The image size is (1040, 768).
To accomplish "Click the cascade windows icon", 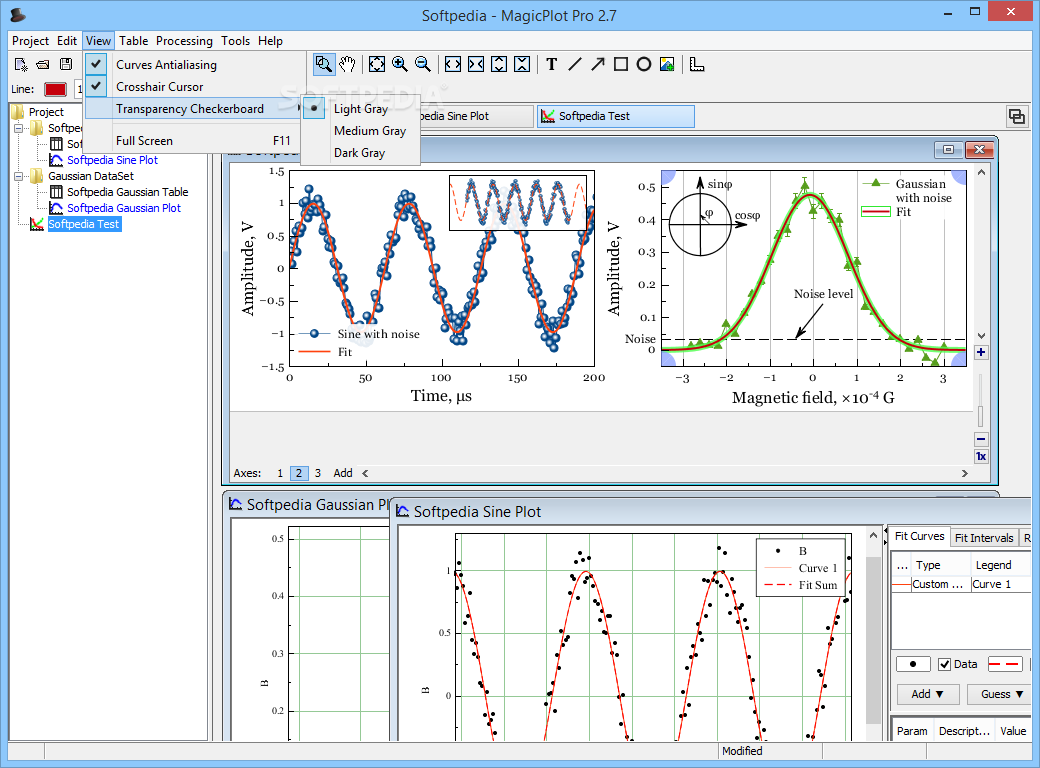I will tap(1016, 117).
